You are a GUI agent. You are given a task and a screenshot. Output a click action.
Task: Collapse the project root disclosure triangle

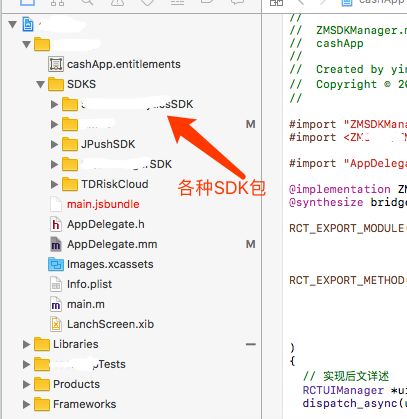[13, 25]
